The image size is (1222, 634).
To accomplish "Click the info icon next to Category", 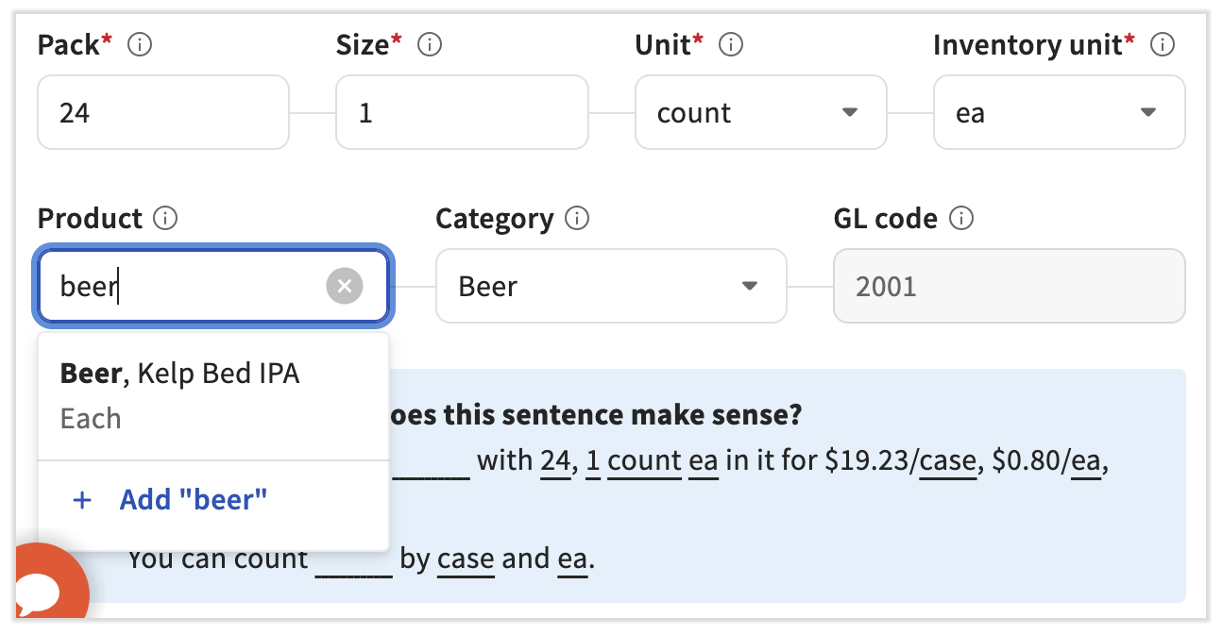I will click(576, 218).
